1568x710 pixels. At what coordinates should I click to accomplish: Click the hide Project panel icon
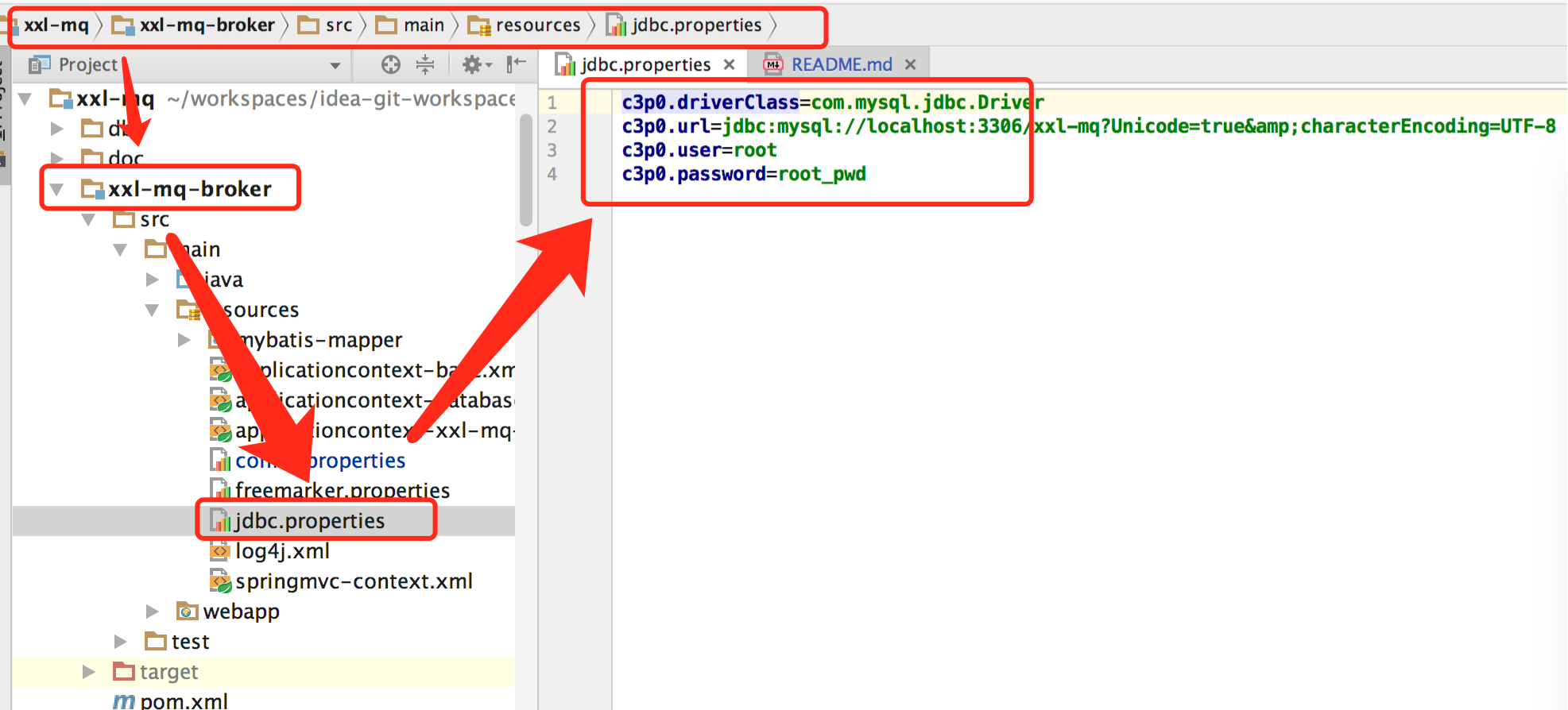point(517,64)
